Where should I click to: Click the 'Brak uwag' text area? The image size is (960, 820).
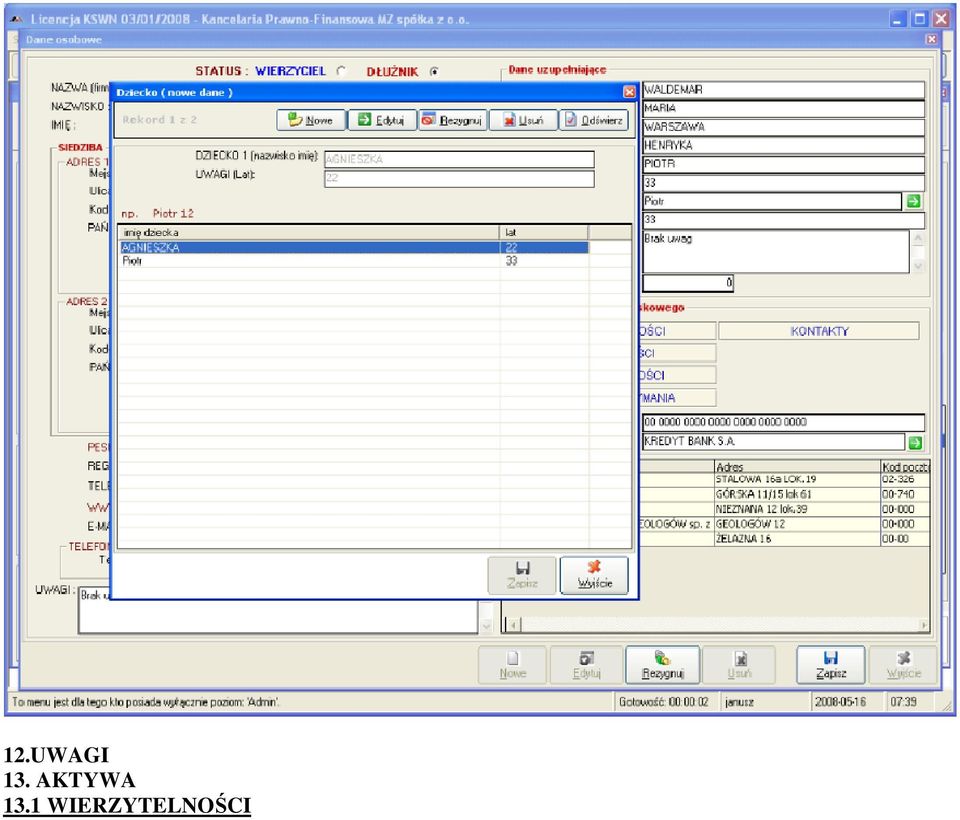776,252
